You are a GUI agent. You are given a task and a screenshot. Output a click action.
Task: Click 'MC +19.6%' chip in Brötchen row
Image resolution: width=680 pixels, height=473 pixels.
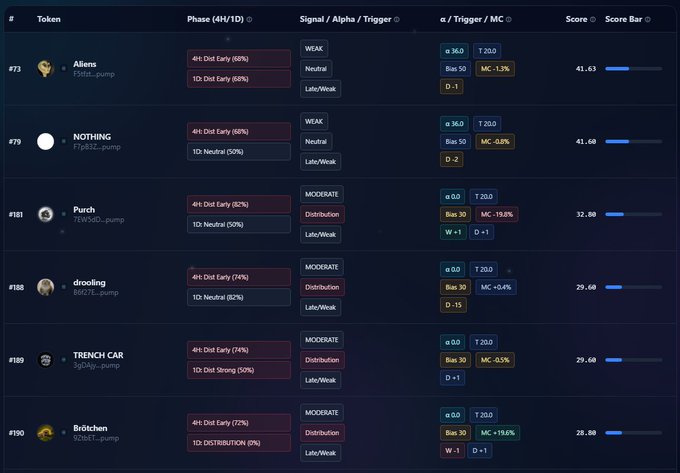(498, 433)
